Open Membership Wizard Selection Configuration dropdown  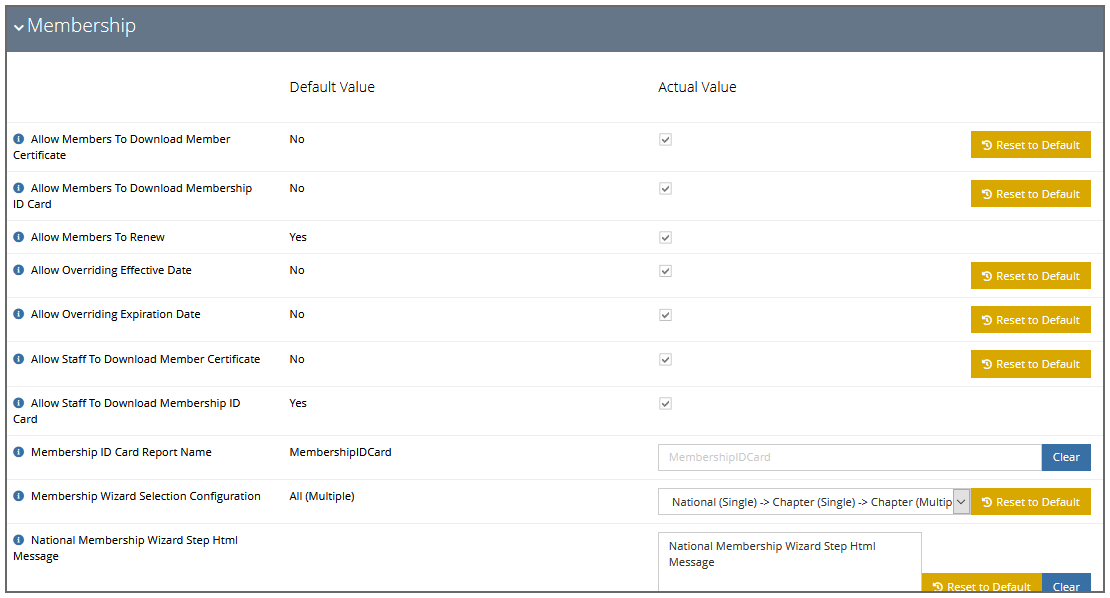(814, 502)
